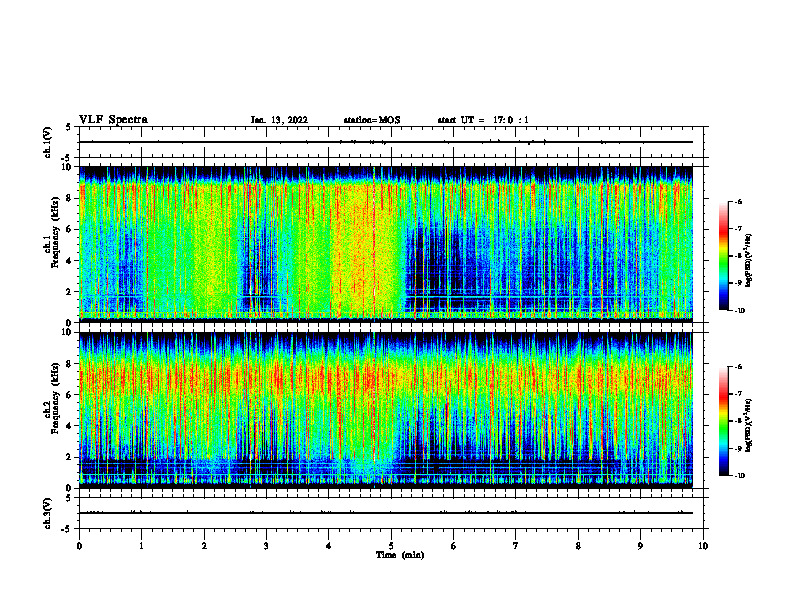Click ch.1 color bar "-6" scale label
This screenshot has height=612, width=792.
[x=738, y=201]
